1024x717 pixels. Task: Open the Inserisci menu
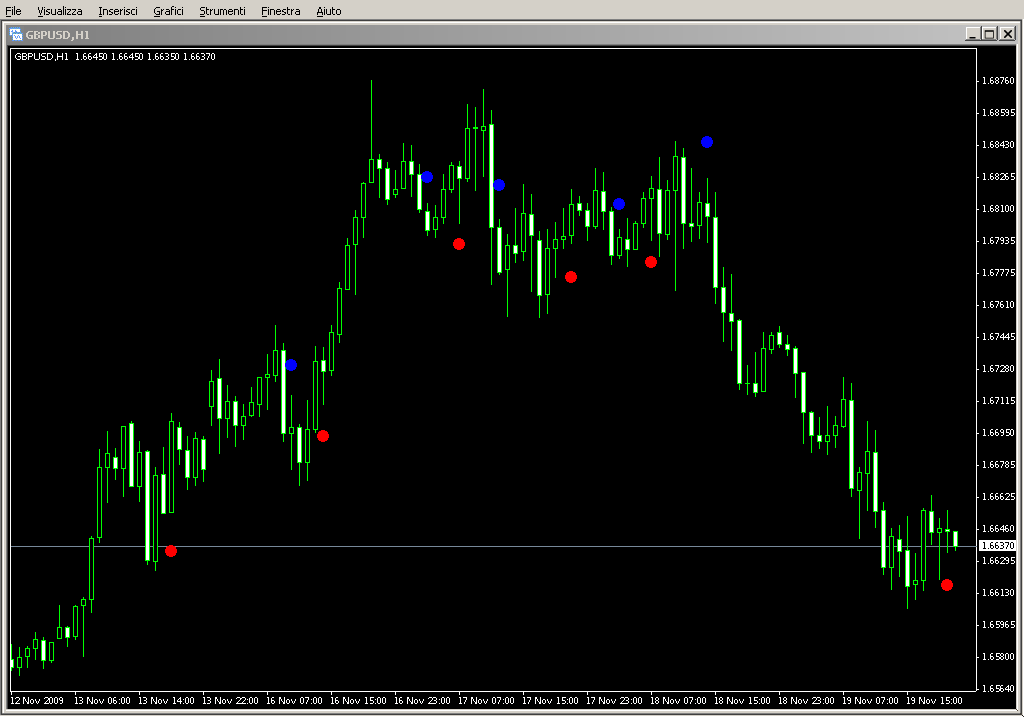click(118, 11)
